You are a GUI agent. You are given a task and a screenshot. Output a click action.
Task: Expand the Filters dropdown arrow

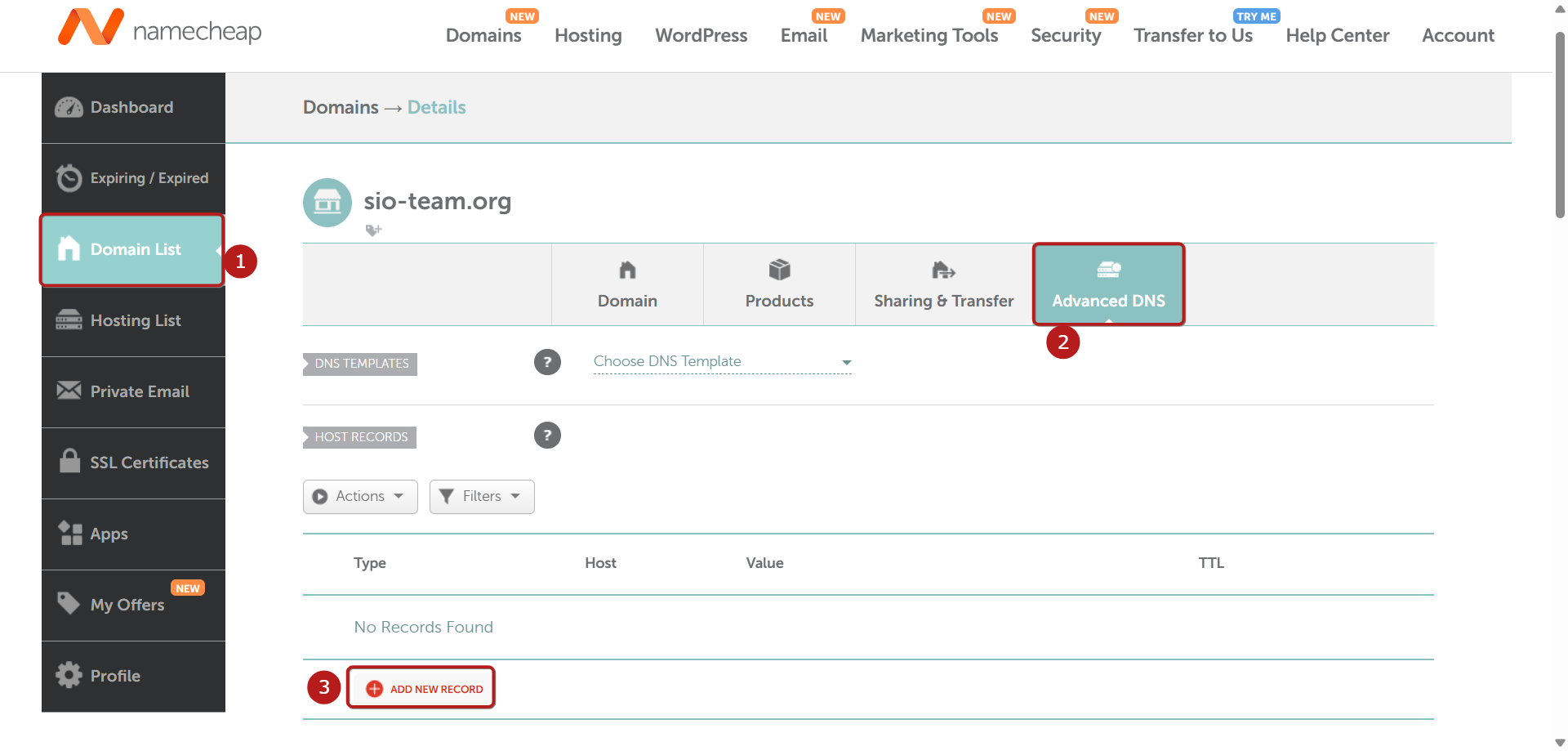tap(515, 496)
